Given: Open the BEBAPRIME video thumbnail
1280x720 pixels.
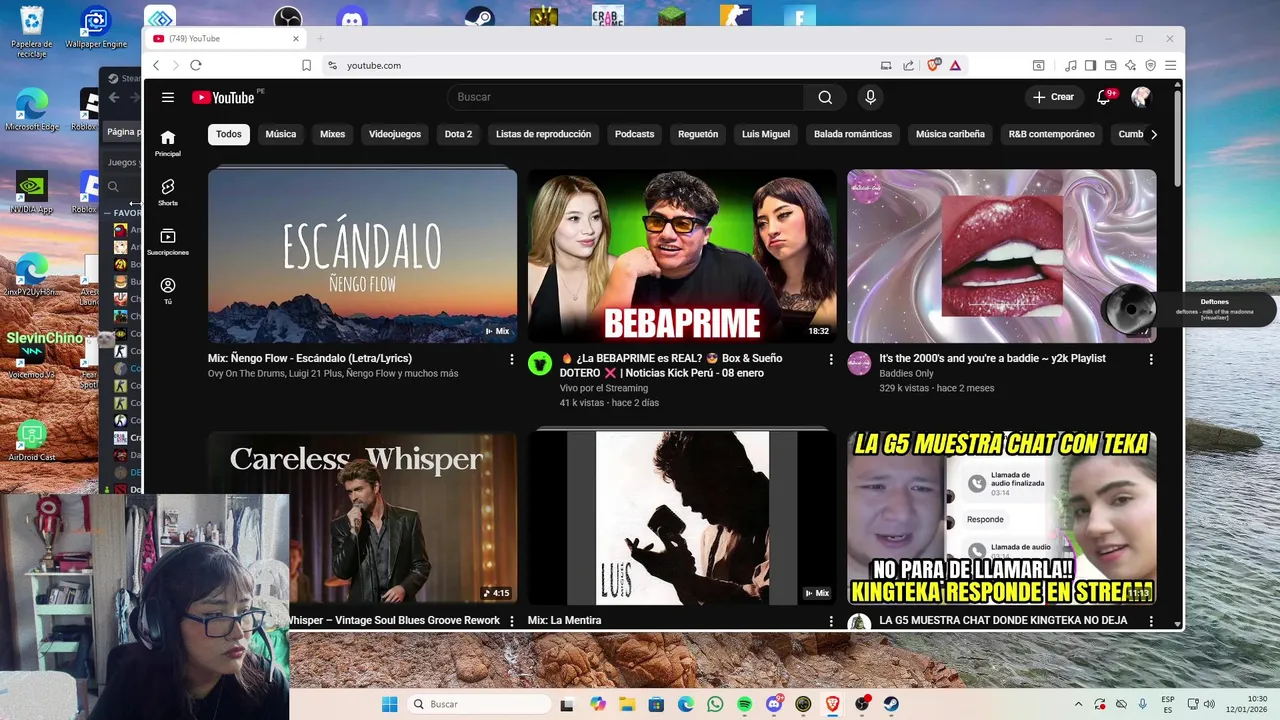Looking at the screenshot, I should click(682, 256).
